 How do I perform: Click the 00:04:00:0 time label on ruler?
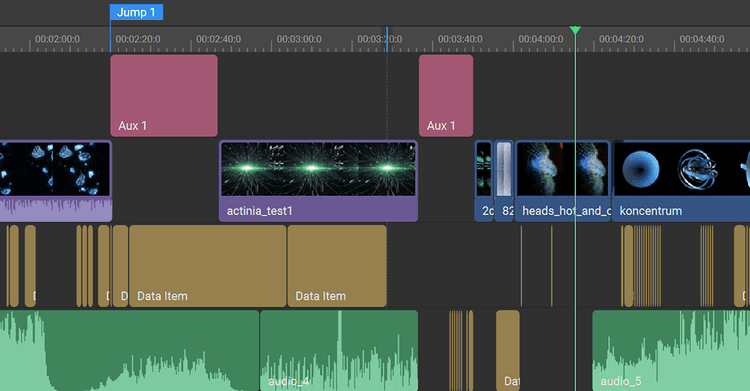tap(541, 39)
